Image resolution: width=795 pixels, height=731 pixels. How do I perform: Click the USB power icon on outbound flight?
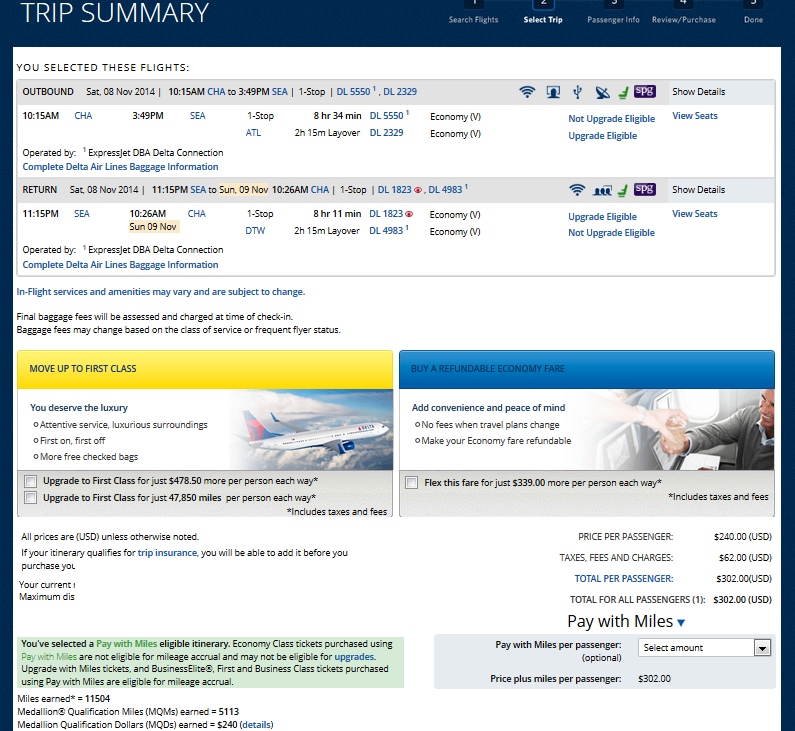(x=577, y=93)
